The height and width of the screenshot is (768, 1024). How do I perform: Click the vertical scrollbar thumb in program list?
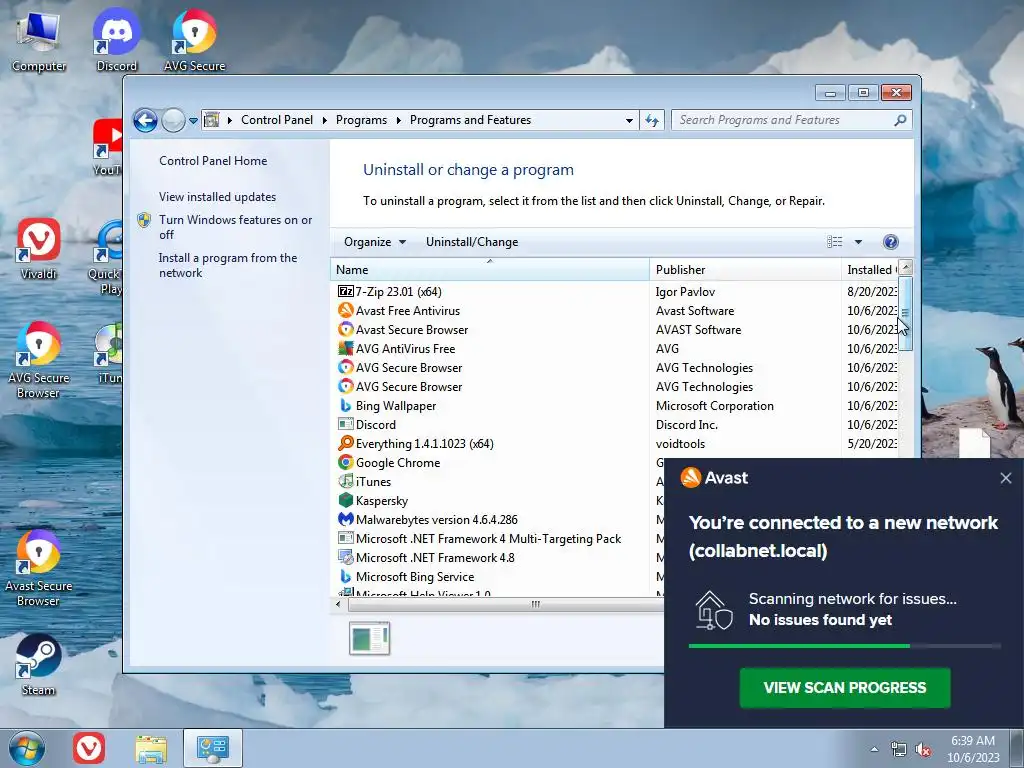click(x=905, y=313)
